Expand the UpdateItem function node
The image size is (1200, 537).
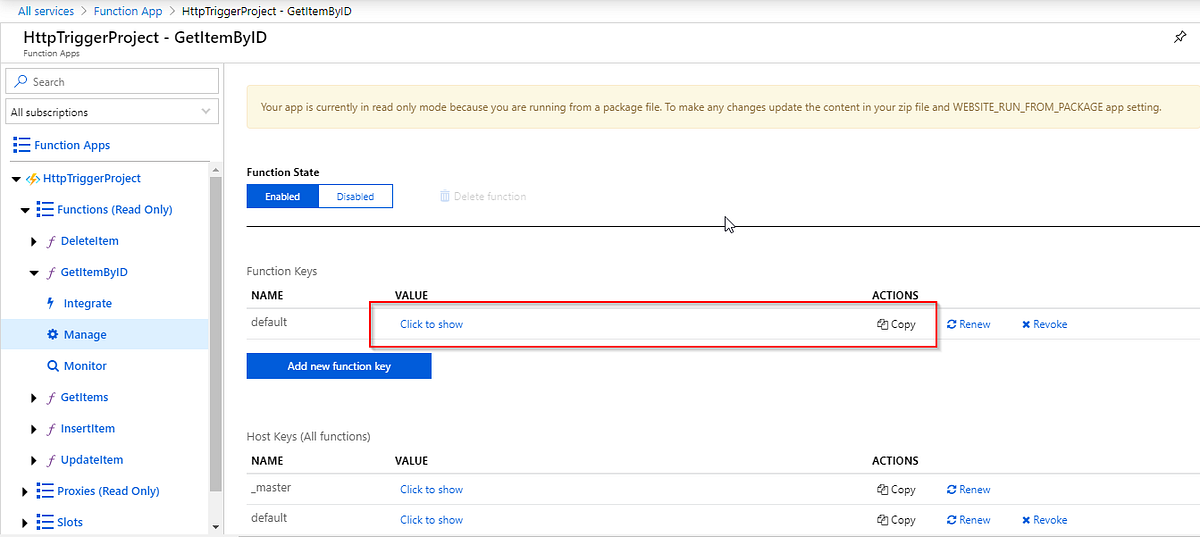point(36,460)
